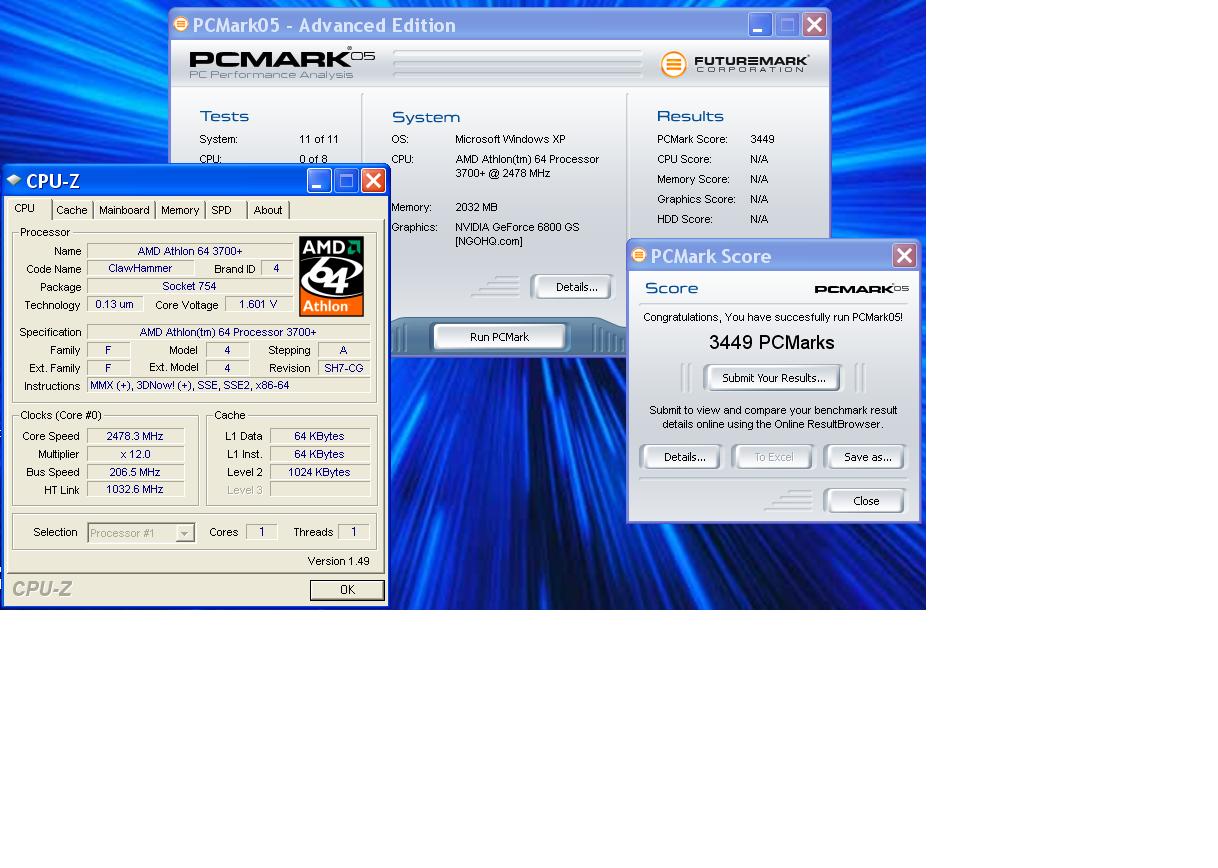Click the 3449 PCMarks score text

pyautogui.click(x=771, y=343)
